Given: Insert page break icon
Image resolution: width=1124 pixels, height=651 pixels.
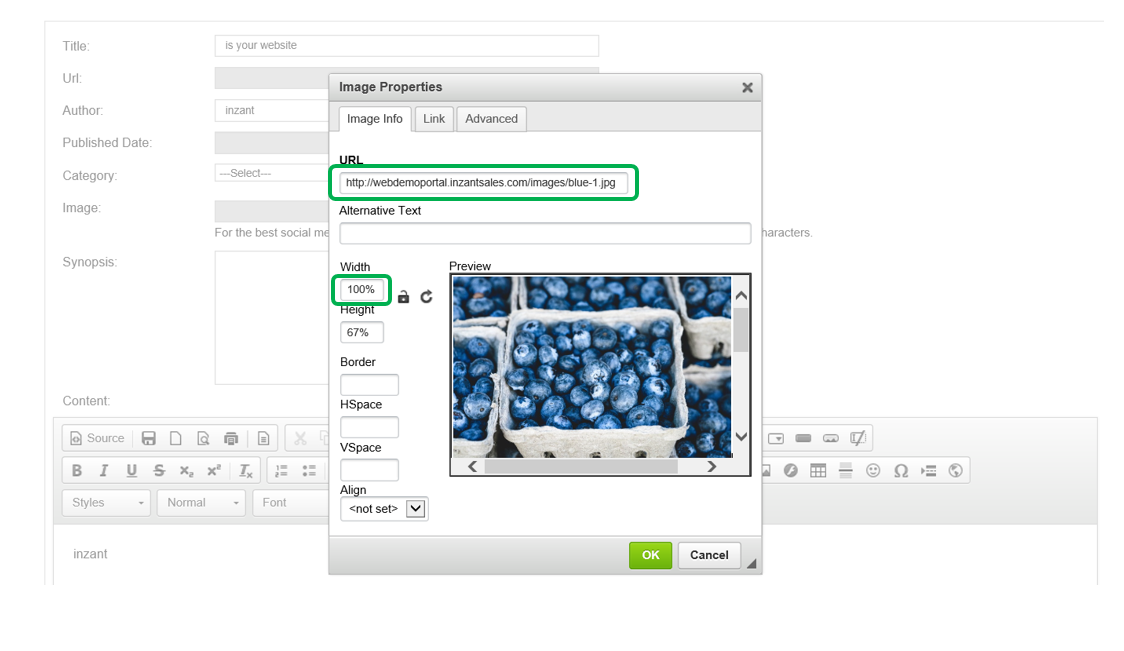Looking at the screenshot, I should pos(928,470).
